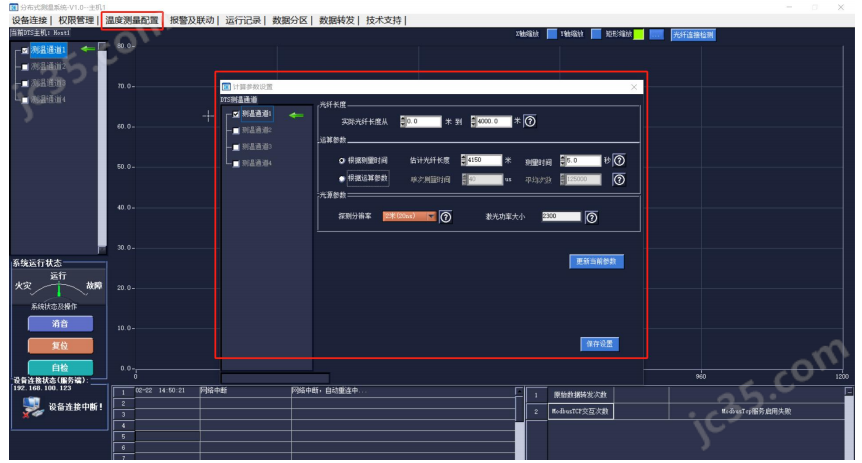Click X轴缩放 blue swatch toggle
Viewport: 862px width, 463px height.
click(552, 34)
